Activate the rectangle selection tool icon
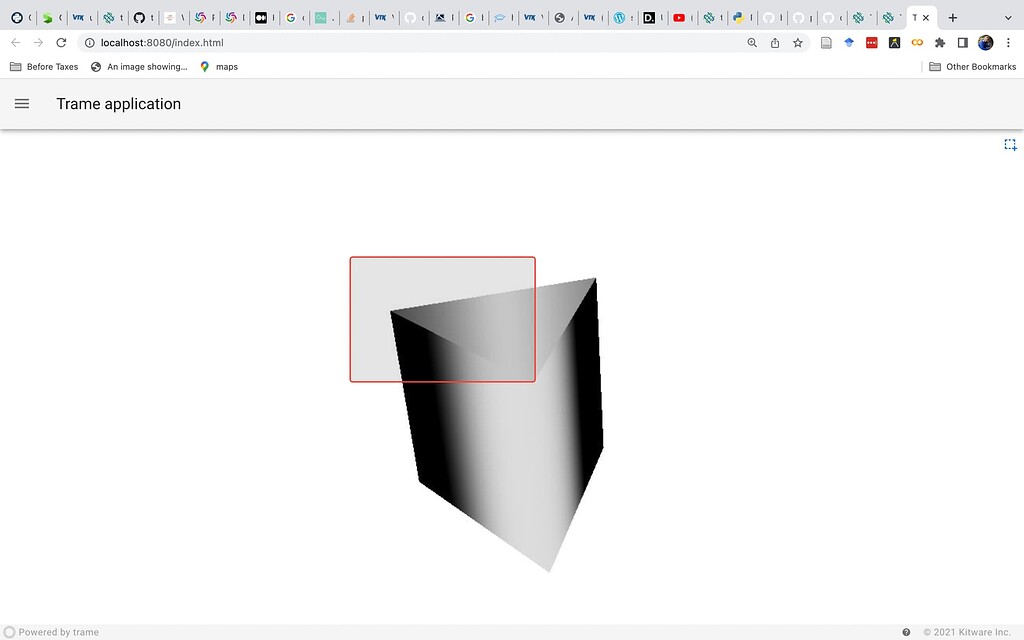The width and height of the screenshot is (1024, 640). point(1010,145)
